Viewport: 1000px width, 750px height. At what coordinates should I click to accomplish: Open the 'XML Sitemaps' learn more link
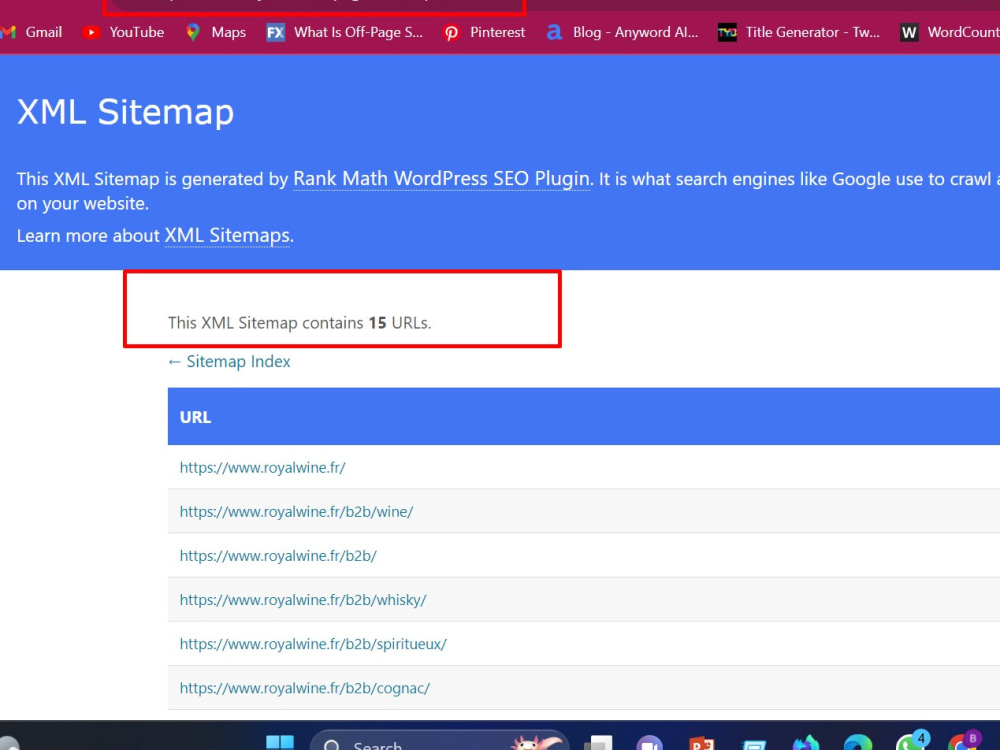(227, 235)
